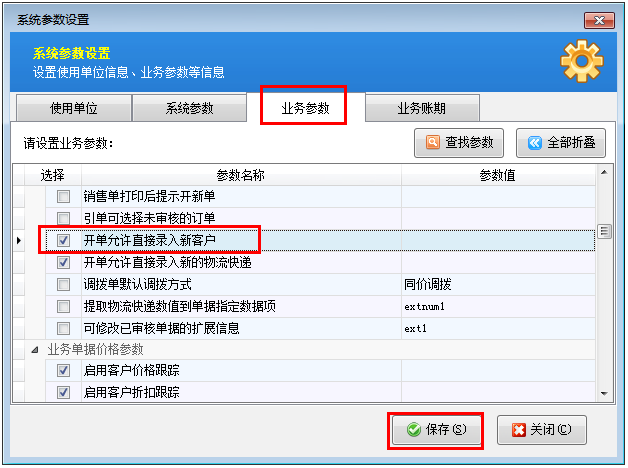Select the 业务账期 tab
The image size is (628, 468).
click(421, 108)
